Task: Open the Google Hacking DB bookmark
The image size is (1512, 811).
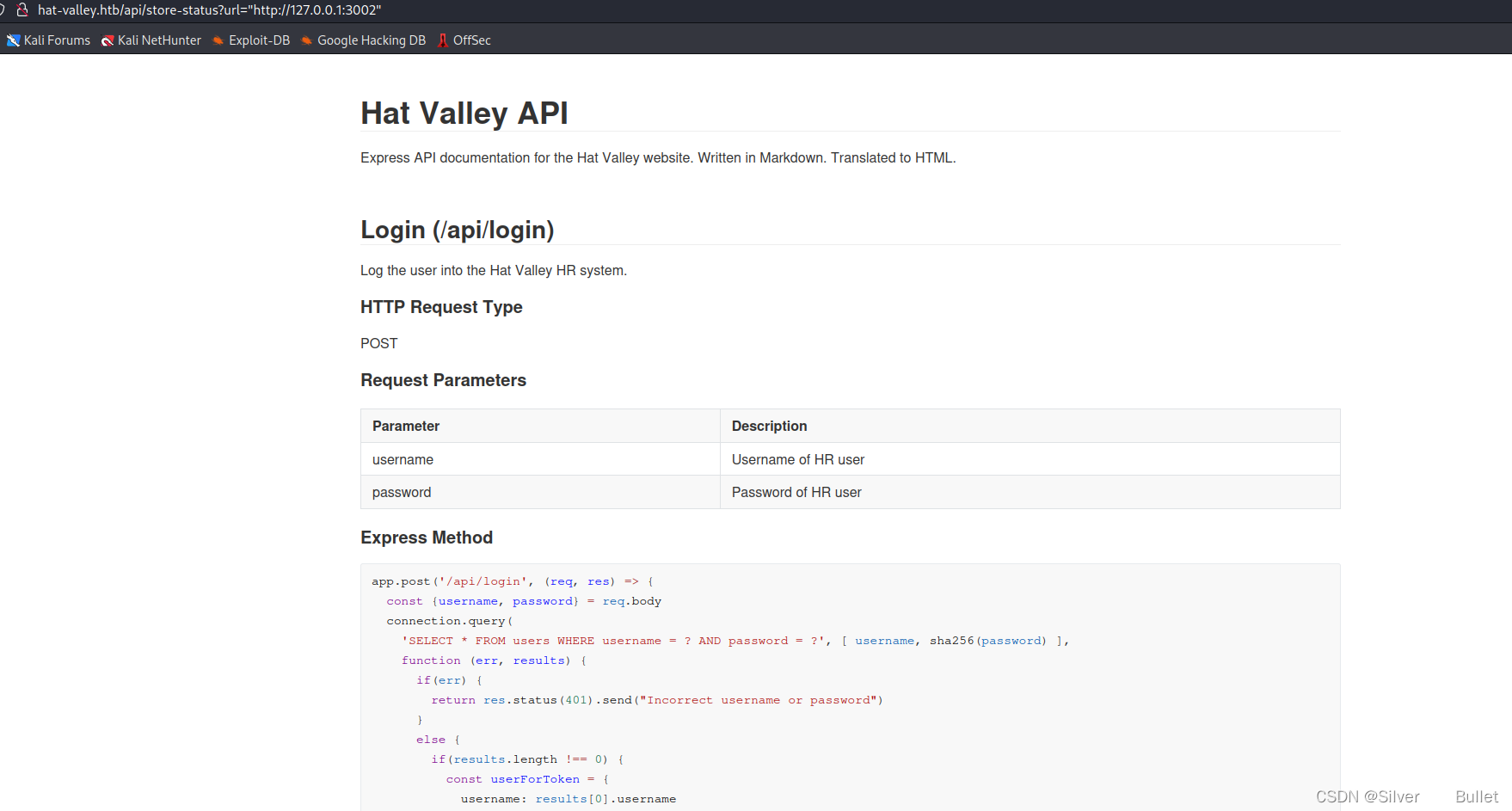Action: 364,40
